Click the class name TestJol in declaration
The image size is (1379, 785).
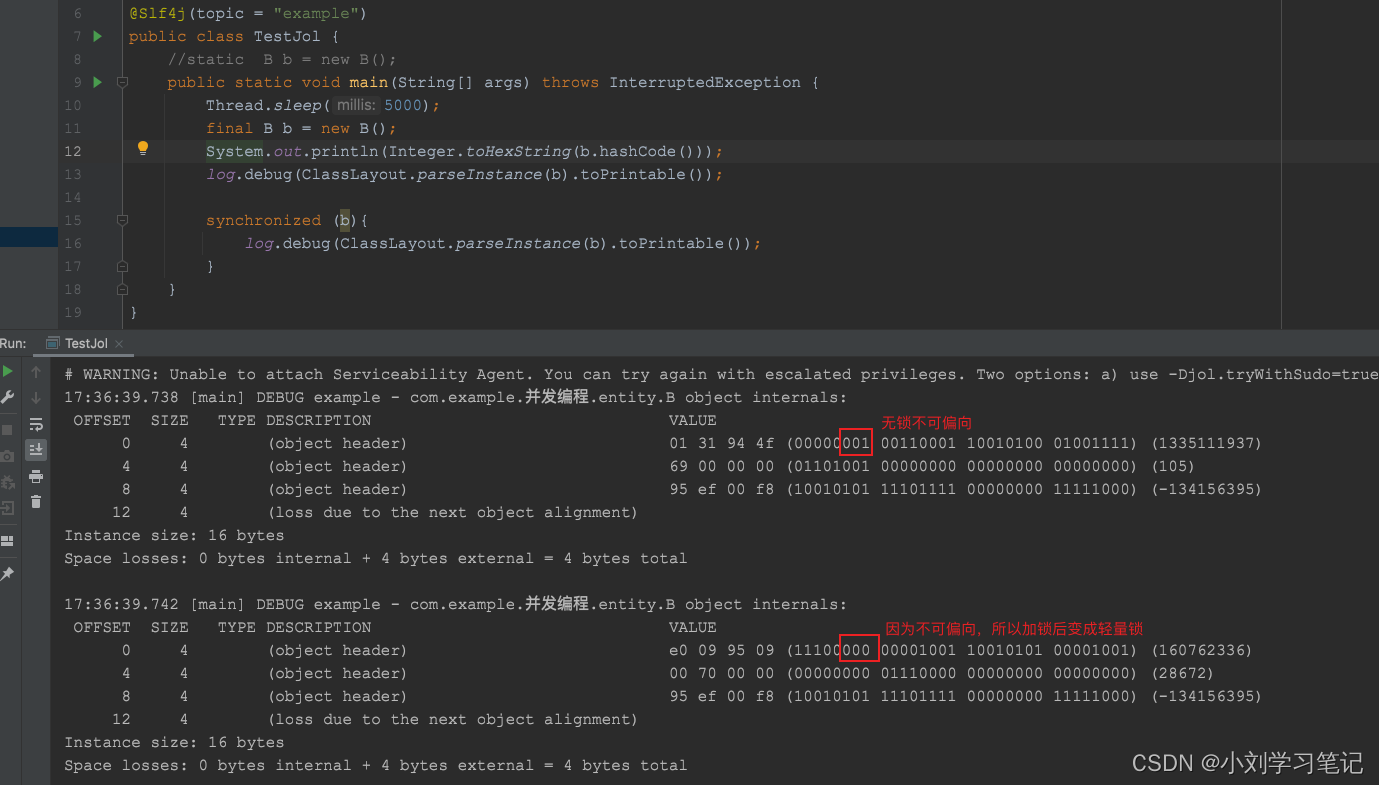(287, 36)
